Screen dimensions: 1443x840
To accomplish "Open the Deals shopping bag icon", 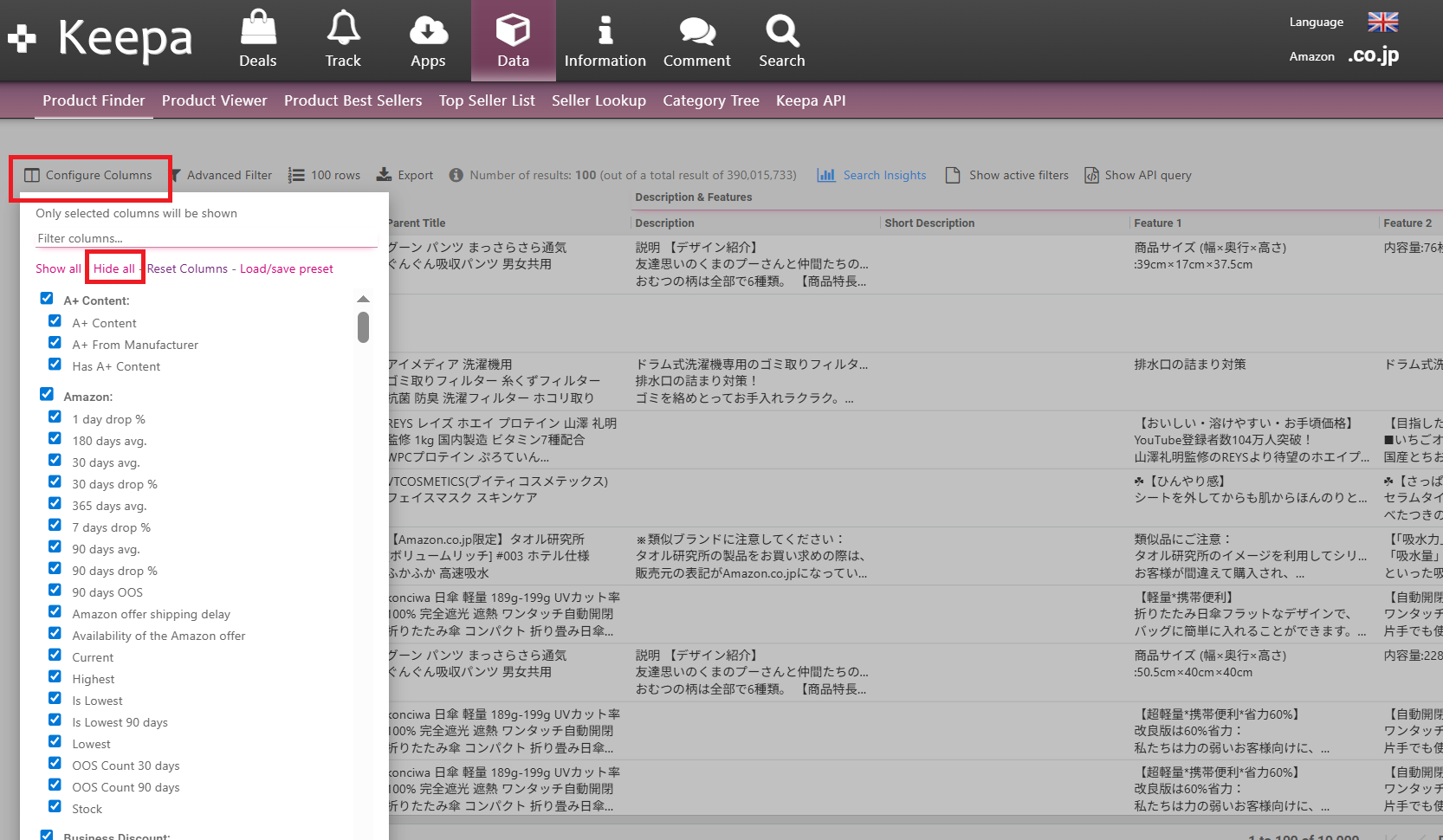I will [x=258, y=29].
